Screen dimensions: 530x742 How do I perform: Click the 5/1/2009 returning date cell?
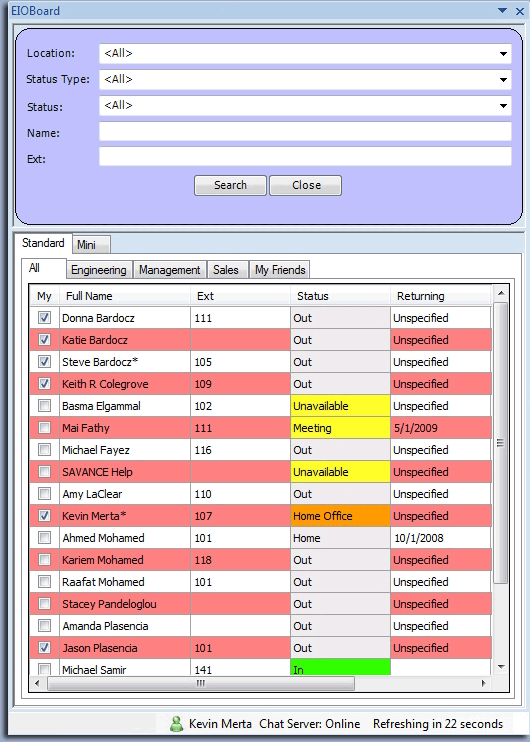441,428
